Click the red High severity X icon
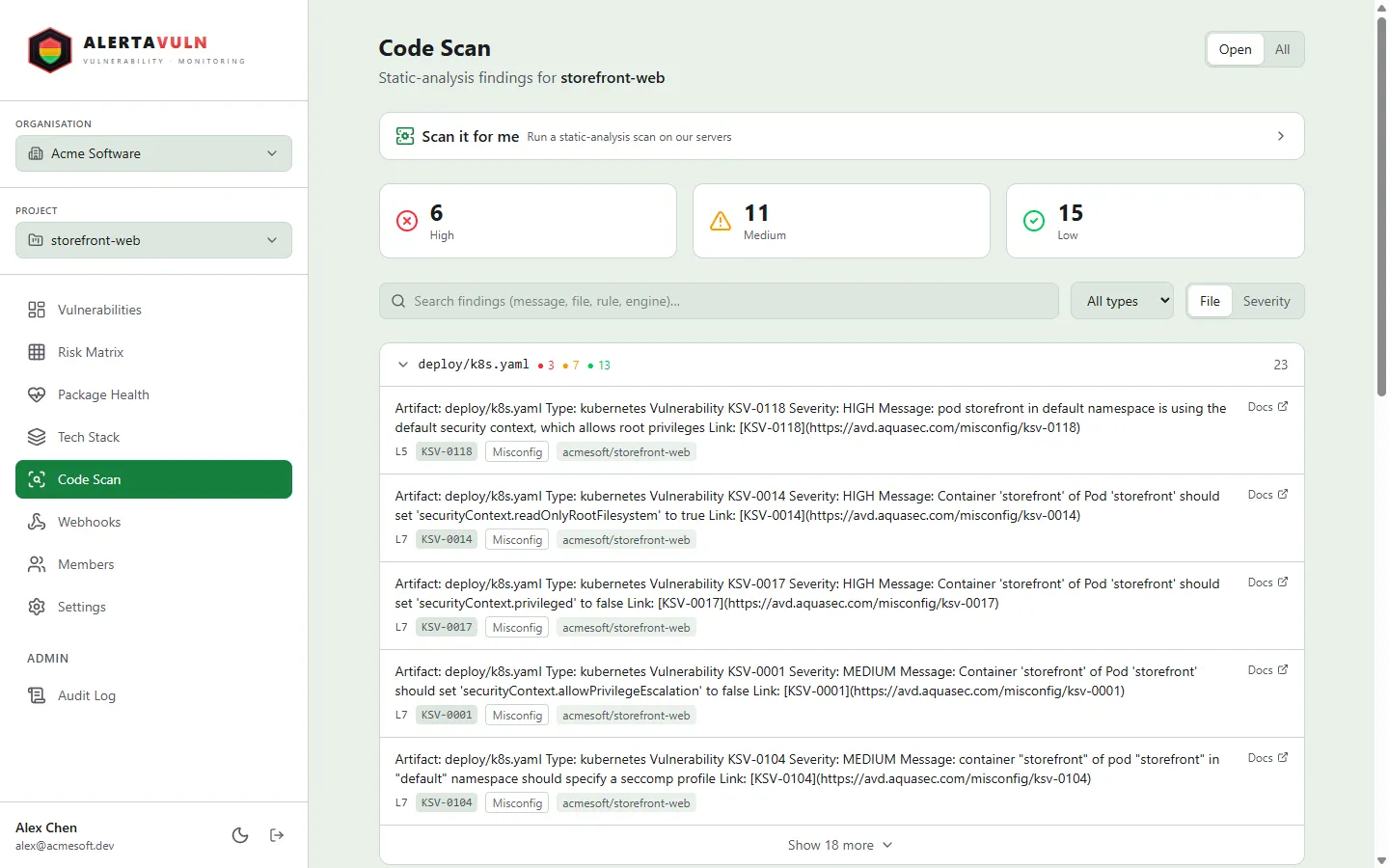1389x868 pixels. pos(407,221)
